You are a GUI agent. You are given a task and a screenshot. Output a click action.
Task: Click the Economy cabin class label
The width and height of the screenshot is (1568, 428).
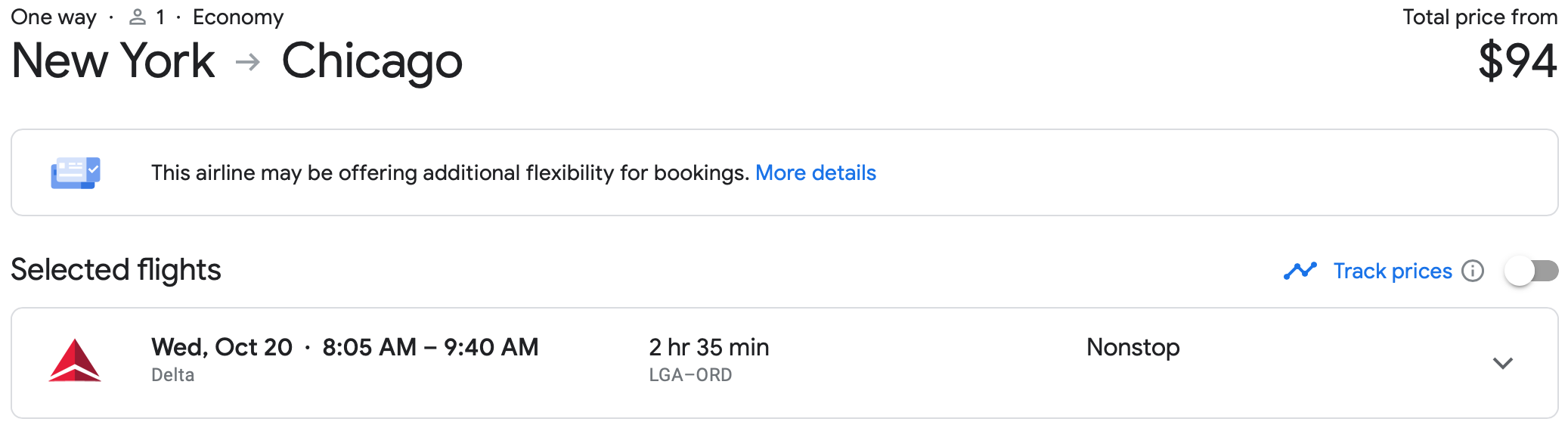(x=238, y=17)
